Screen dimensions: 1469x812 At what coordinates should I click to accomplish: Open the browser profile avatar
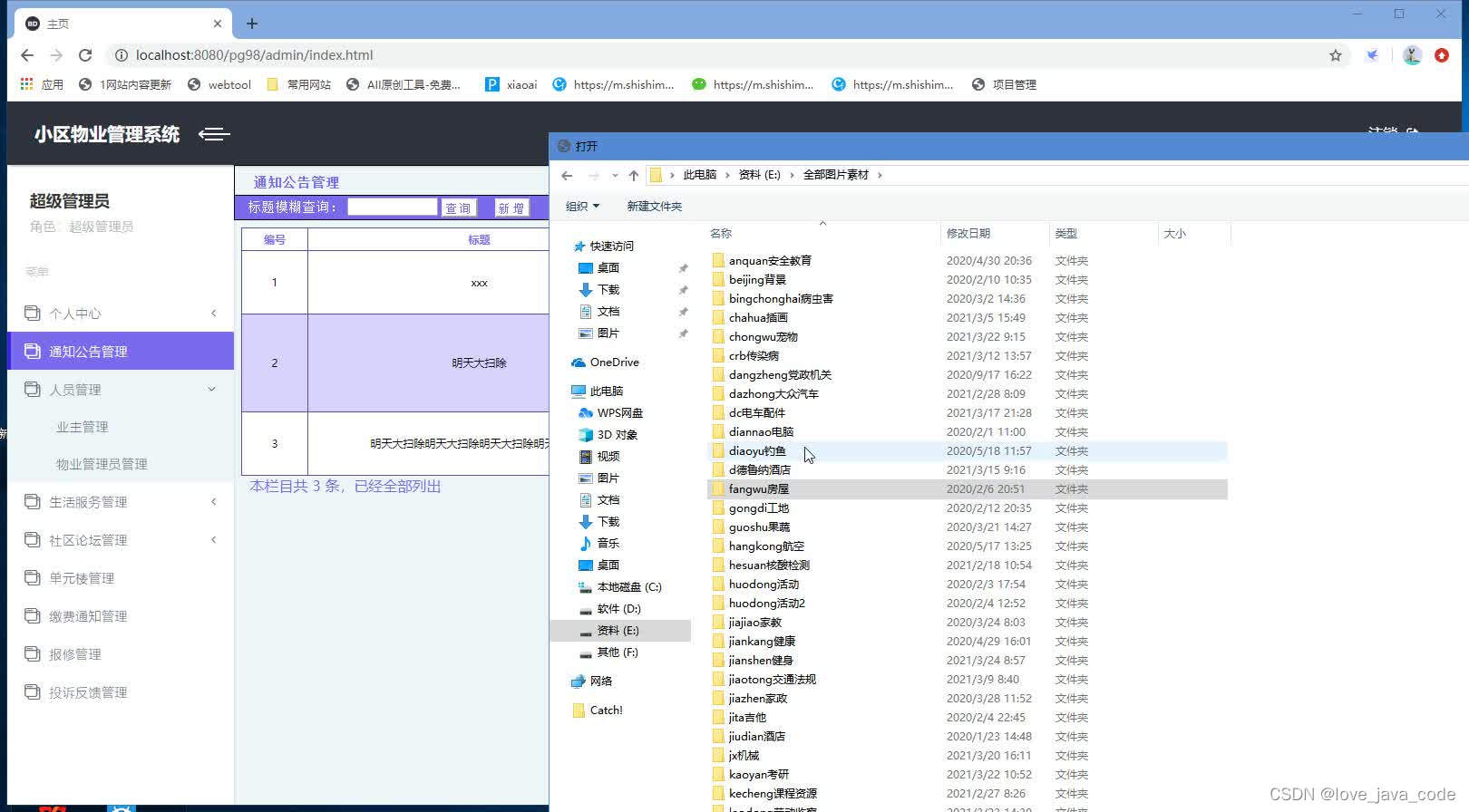click(1412, 55)
